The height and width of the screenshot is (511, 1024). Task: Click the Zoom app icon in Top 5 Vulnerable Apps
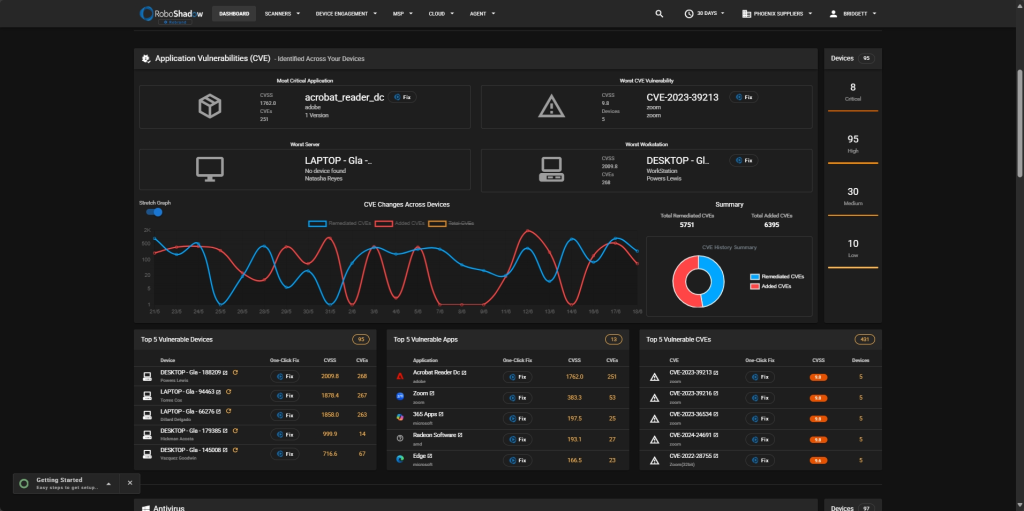point(400,396)
